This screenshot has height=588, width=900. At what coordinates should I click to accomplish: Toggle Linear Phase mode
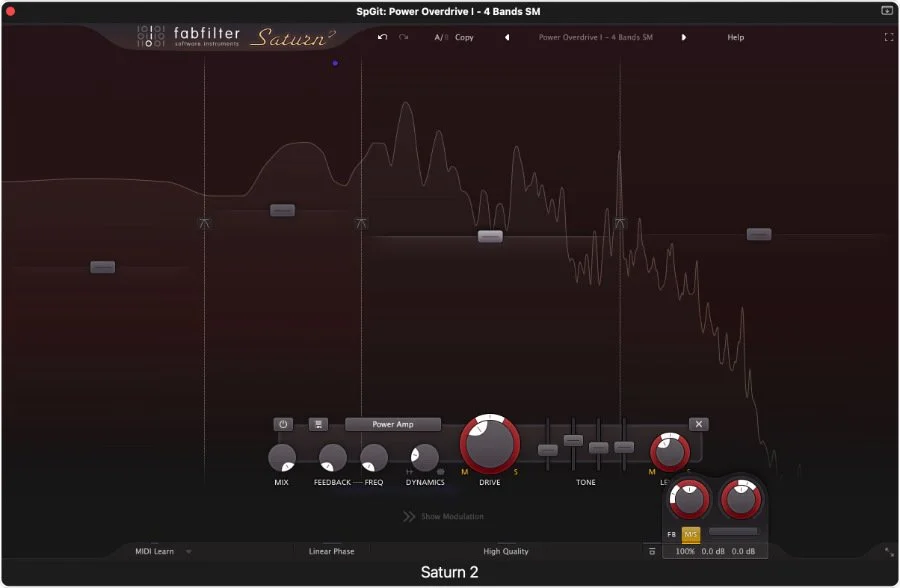pyautogui.click(x=331, y=551)
